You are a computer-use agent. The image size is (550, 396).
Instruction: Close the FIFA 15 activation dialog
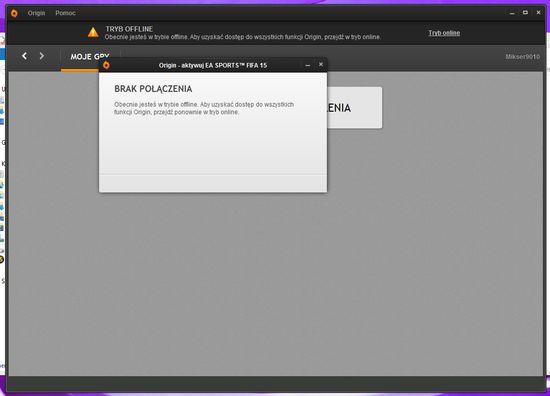[321, 64]
